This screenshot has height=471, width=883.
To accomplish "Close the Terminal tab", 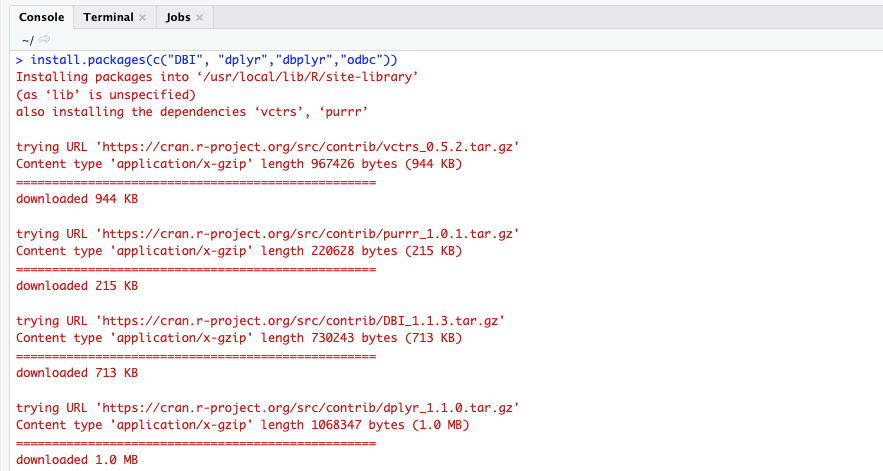I will (142, 18).
